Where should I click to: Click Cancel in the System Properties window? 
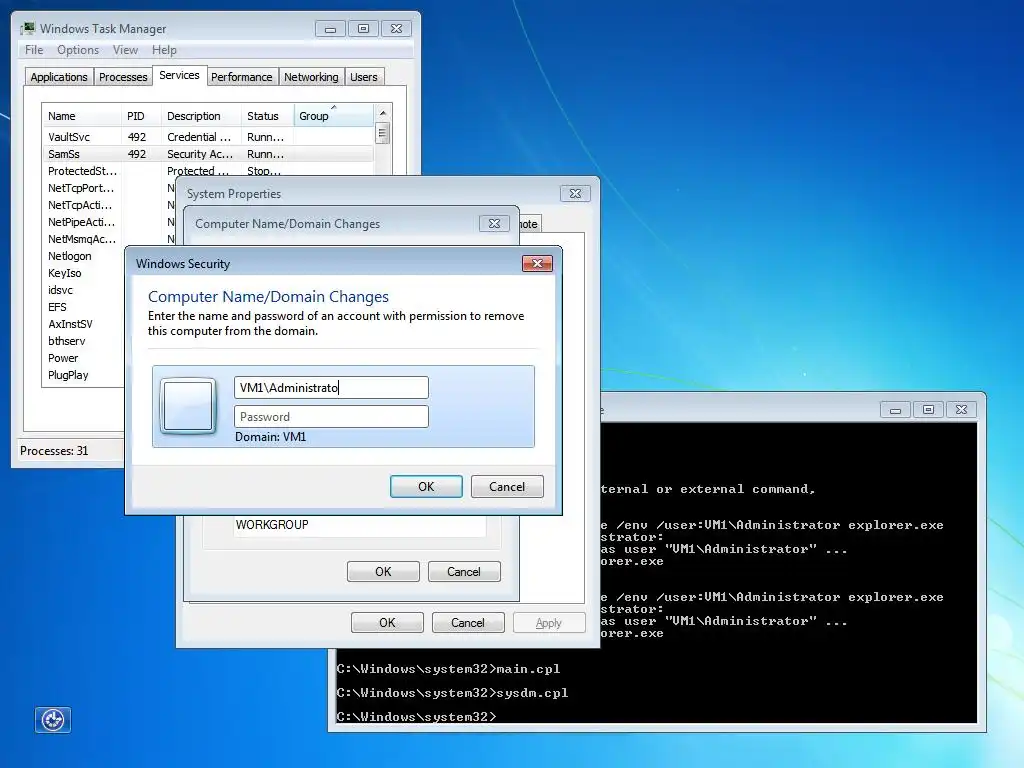468,622
